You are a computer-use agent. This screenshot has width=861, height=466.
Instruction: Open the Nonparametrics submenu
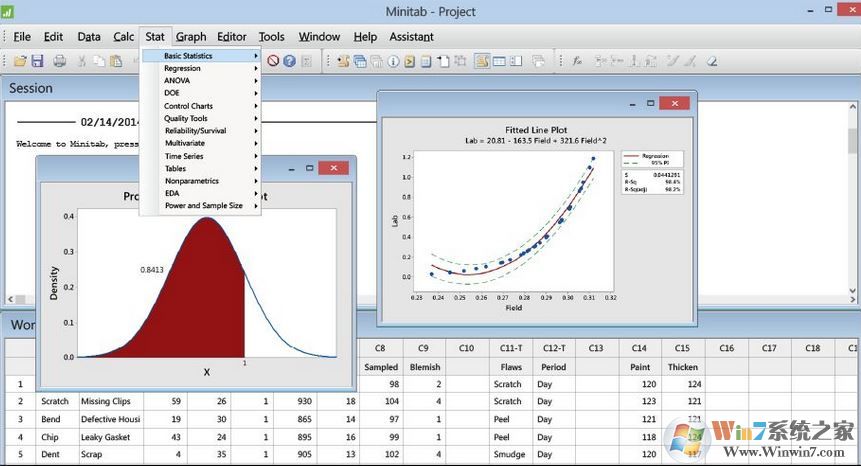(x=201, y=181)
